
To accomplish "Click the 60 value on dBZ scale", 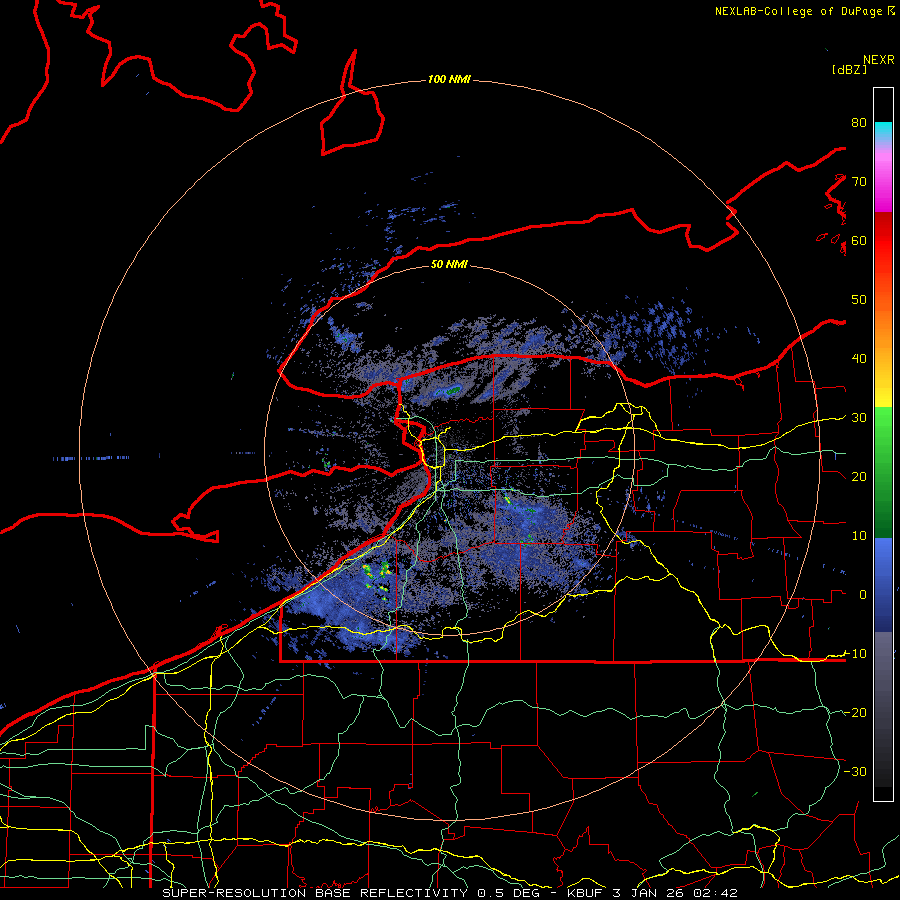I will pos(859,240).
